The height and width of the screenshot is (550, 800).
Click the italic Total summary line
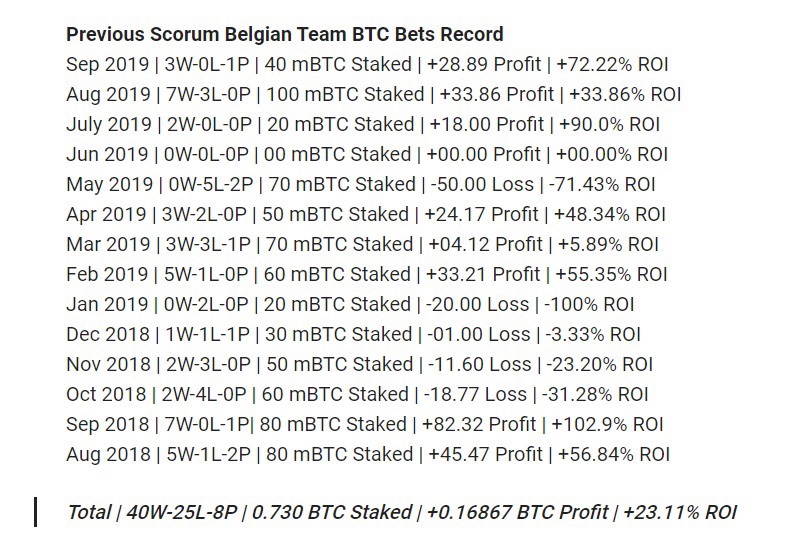[402, 512]
